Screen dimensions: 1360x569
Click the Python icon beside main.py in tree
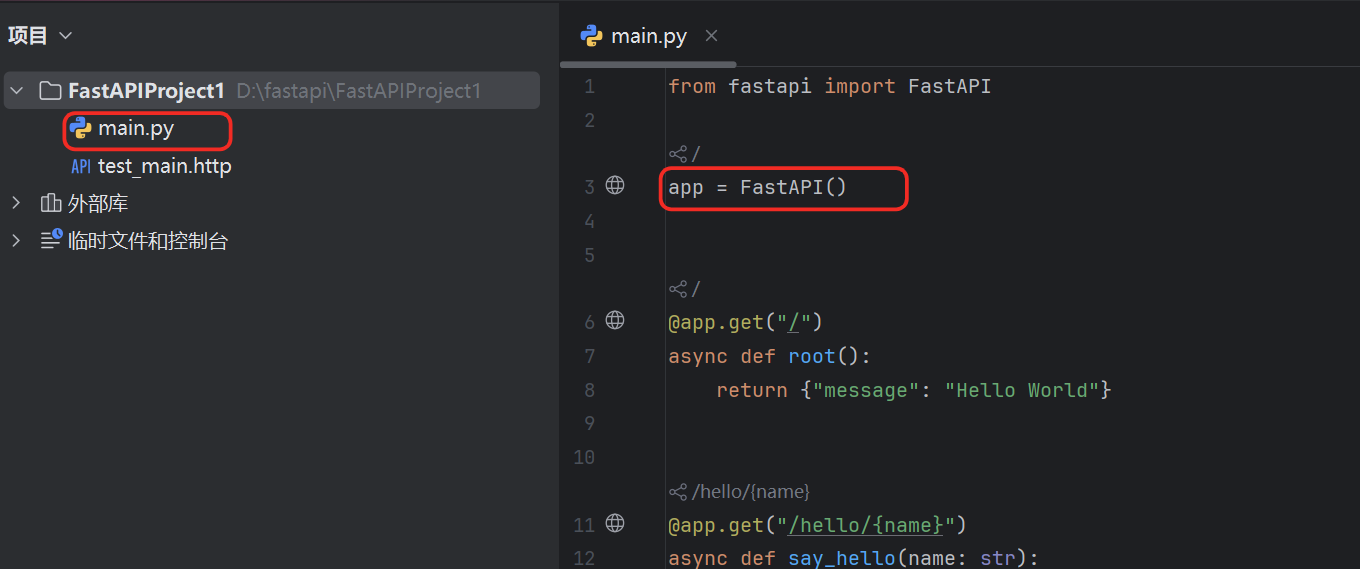(x=81, y=129)
